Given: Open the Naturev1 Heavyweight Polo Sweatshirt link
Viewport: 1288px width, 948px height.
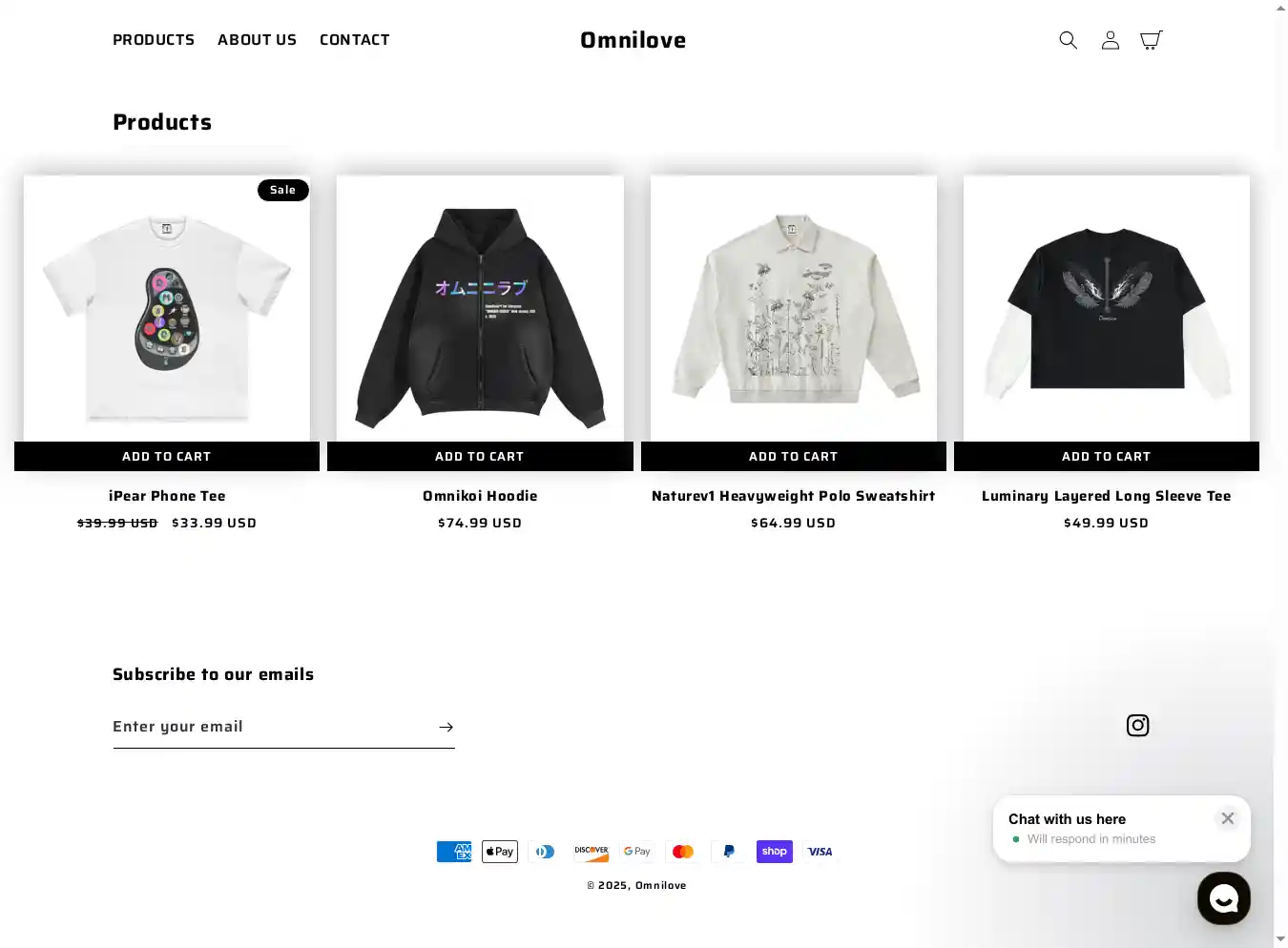Looking at the screenshot, I should point(794,496).
